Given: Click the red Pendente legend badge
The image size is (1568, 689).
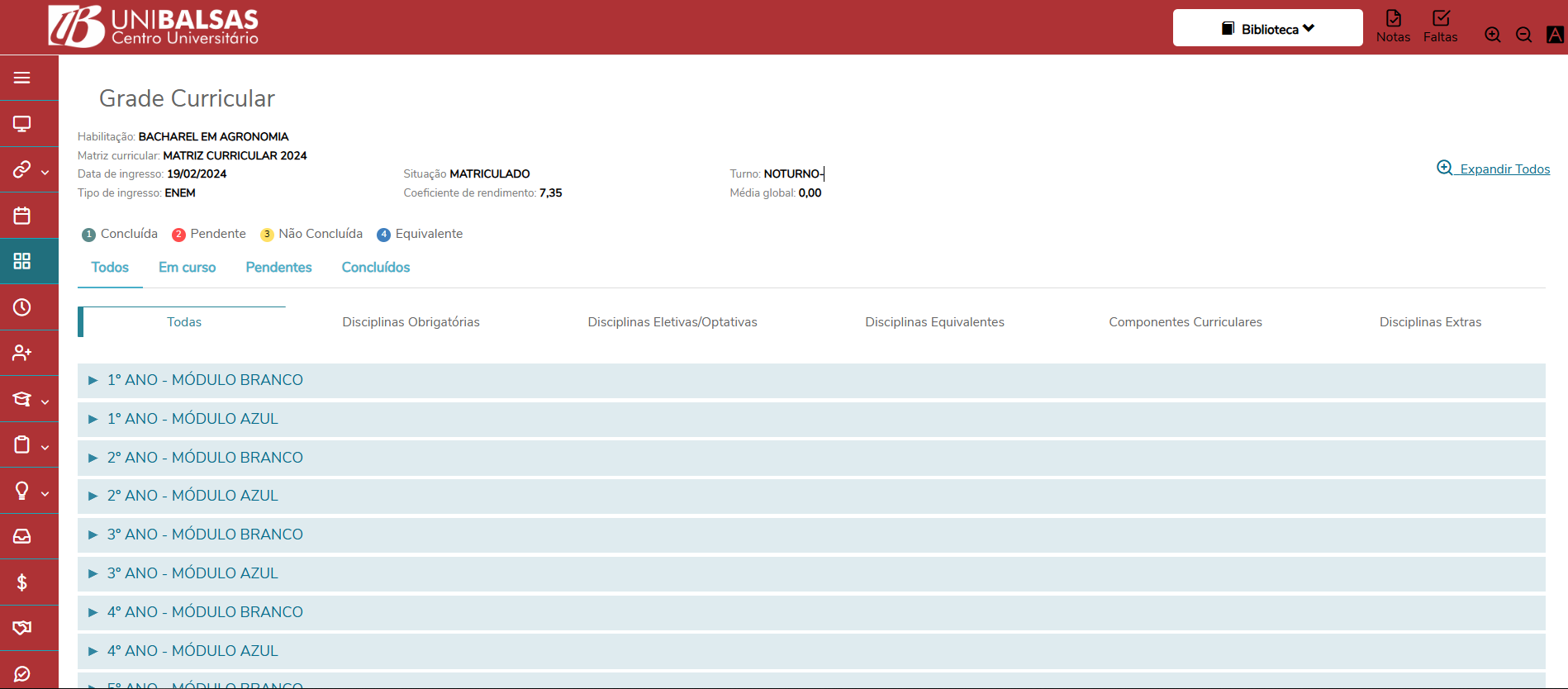Looking at the screenshot, I should [178, 235].
